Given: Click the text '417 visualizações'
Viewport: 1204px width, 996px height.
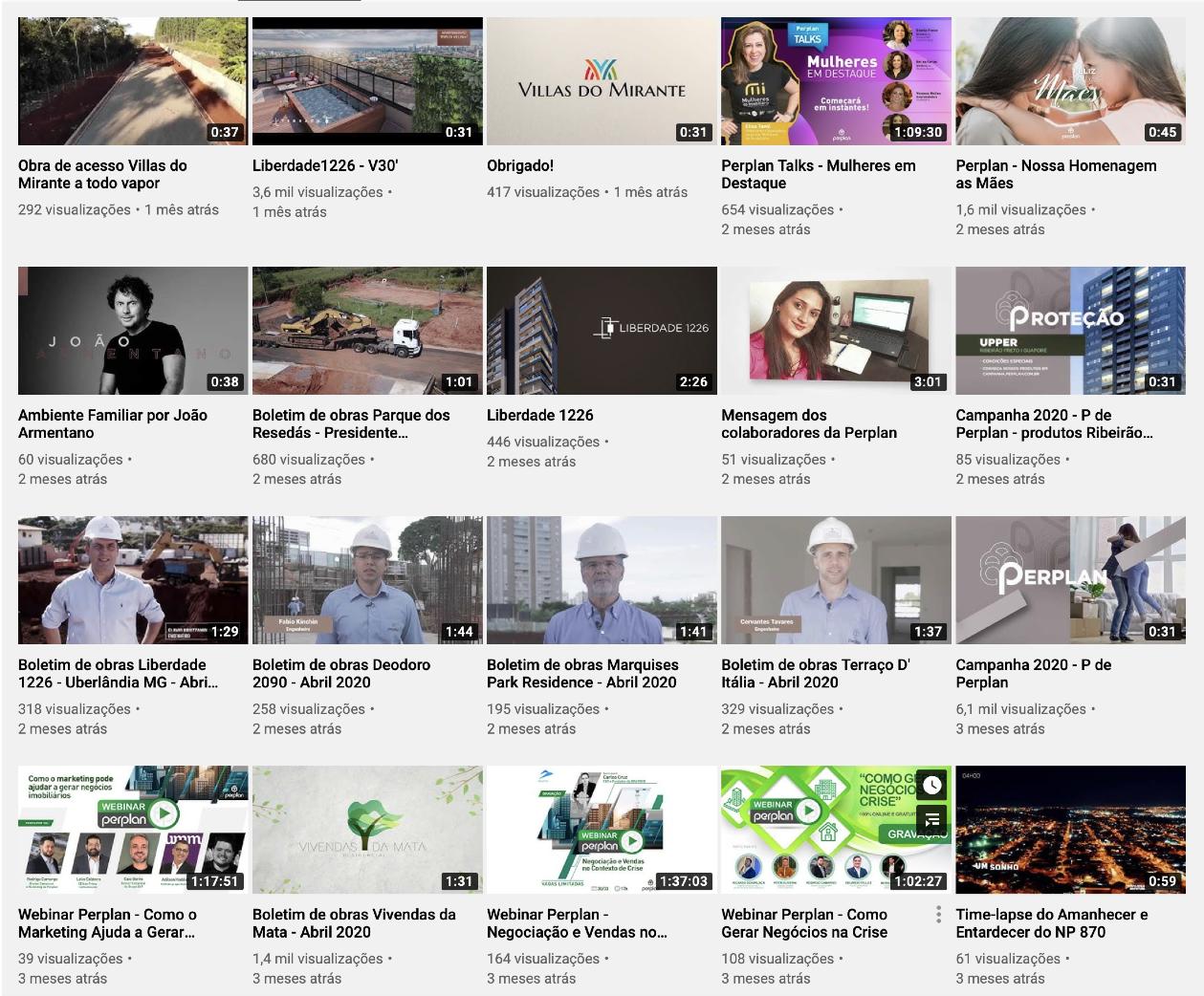Looking at the screenshot, I should [543, 192].
